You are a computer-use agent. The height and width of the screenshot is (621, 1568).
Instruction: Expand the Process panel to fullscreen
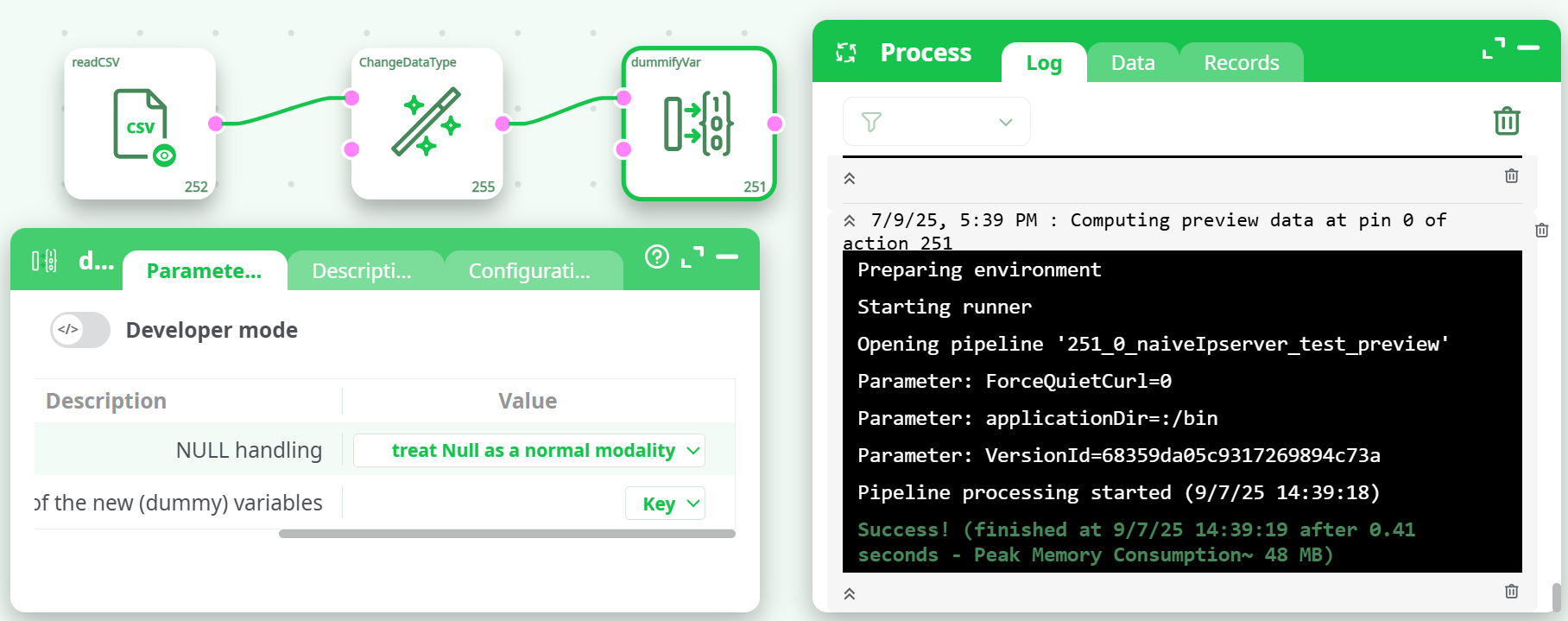[x=1493, y=48]
